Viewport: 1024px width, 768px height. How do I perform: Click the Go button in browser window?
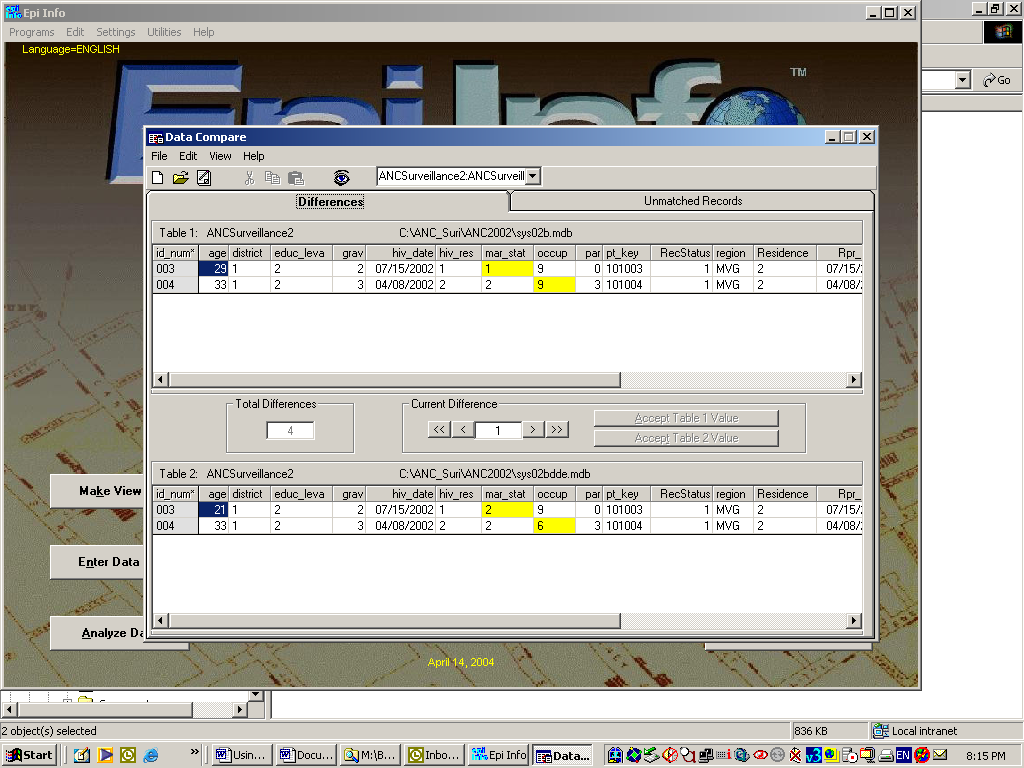pos(997,80)
